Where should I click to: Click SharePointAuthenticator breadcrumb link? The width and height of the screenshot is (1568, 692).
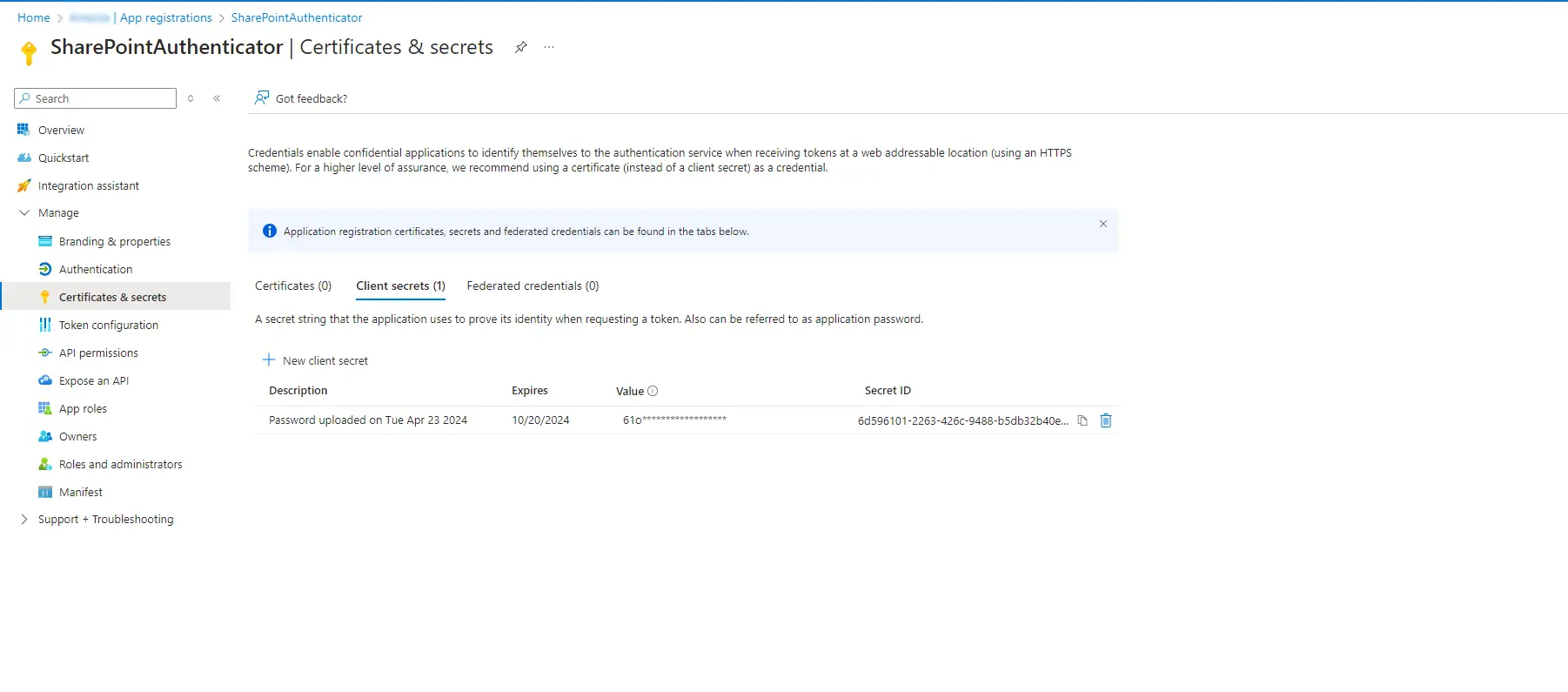297,17
